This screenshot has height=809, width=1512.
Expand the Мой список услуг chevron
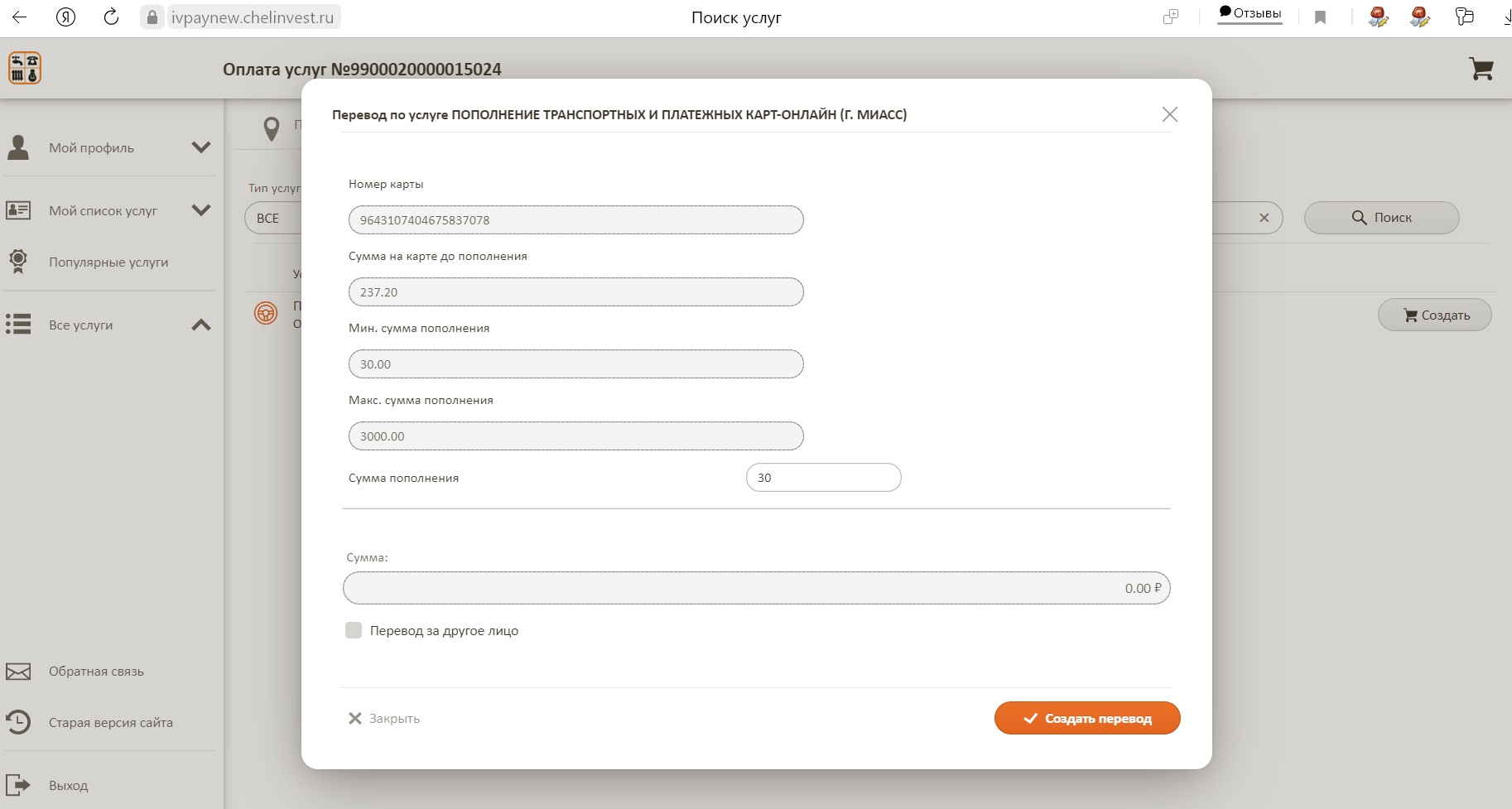201,210
